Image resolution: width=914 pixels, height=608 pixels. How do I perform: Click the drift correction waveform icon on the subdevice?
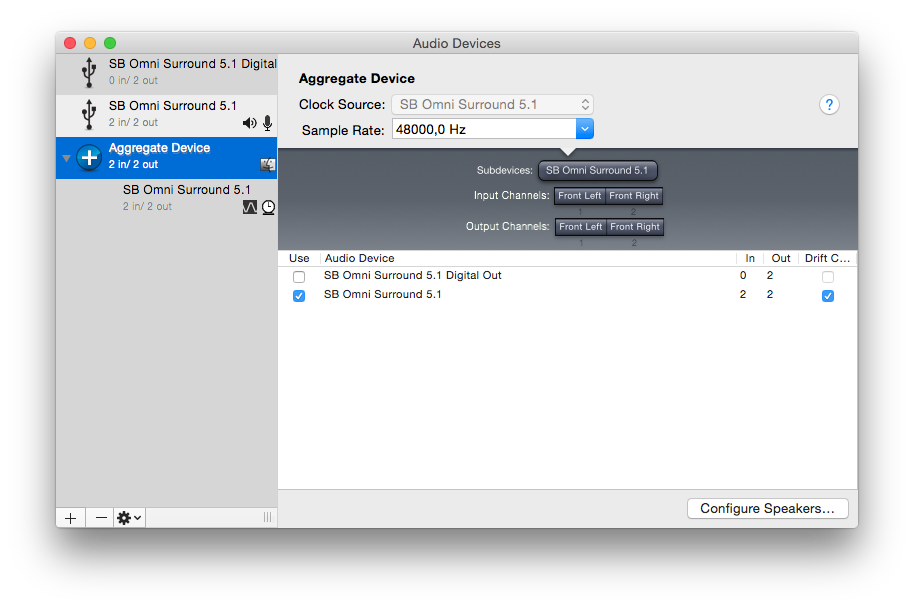[x=249, y=207]
